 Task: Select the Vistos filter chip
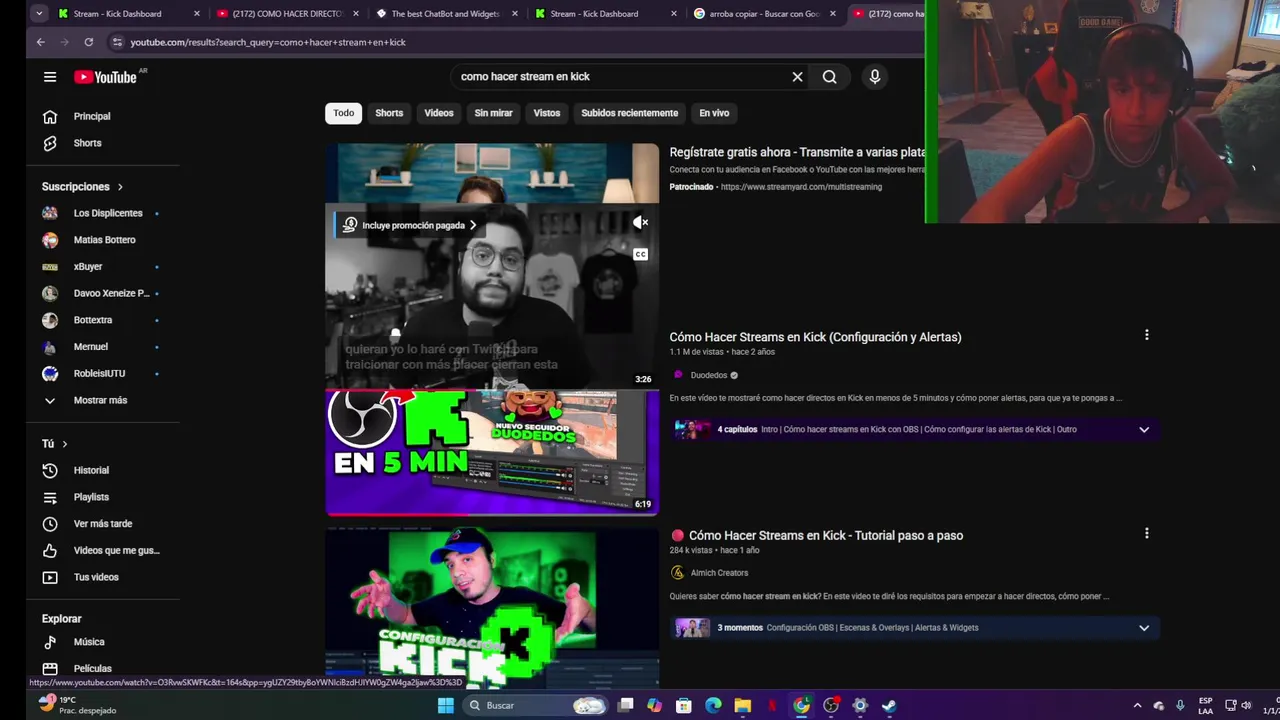click(x=547, y=113)
